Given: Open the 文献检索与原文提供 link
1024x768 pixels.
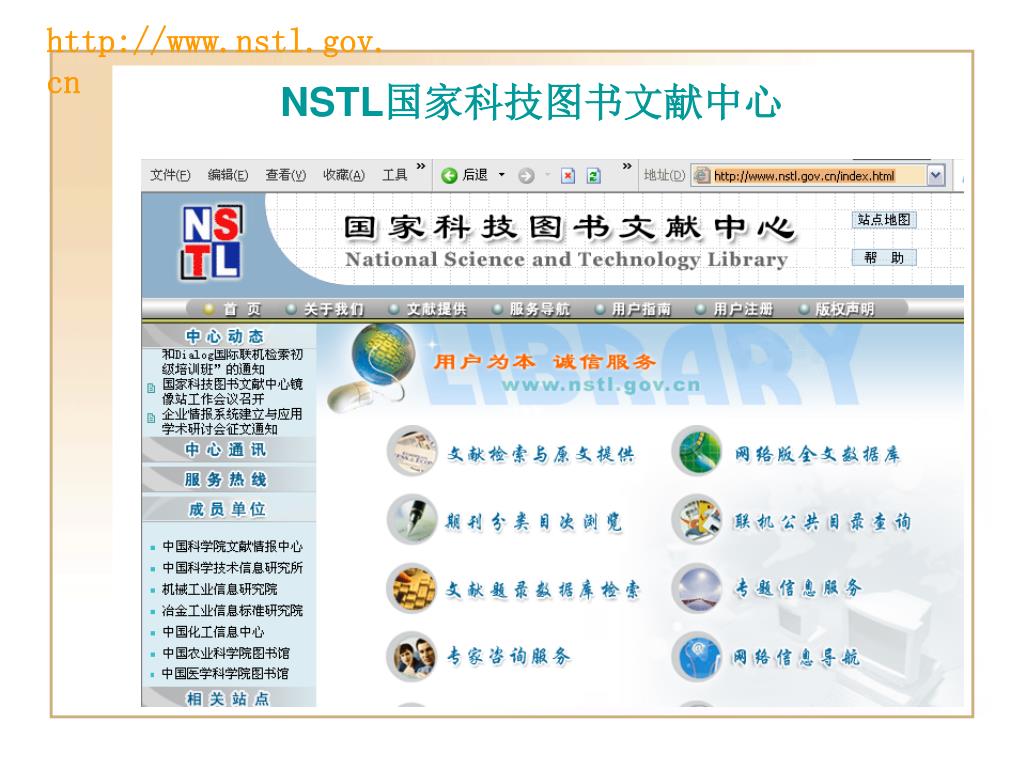Looking at the screenshot, I should [x=541, y=453].
